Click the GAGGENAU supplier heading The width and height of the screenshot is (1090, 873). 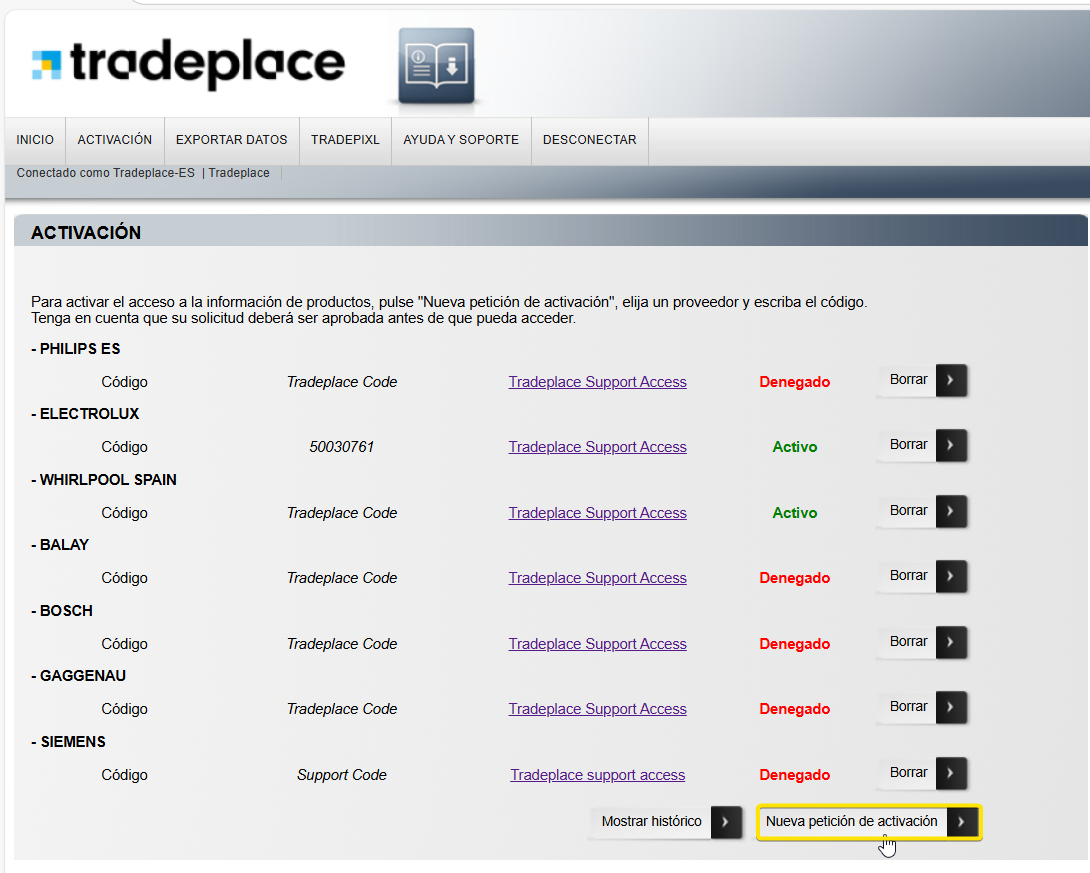click(x=79, y=676)
